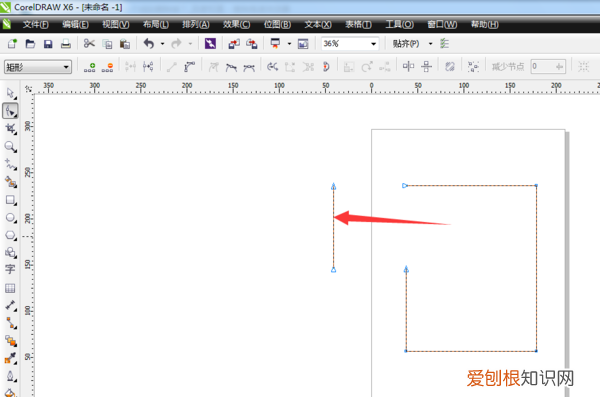The width and height of the screenshot is (600, 397).
Task: Undo the last action
Action: tap(149, 44)
